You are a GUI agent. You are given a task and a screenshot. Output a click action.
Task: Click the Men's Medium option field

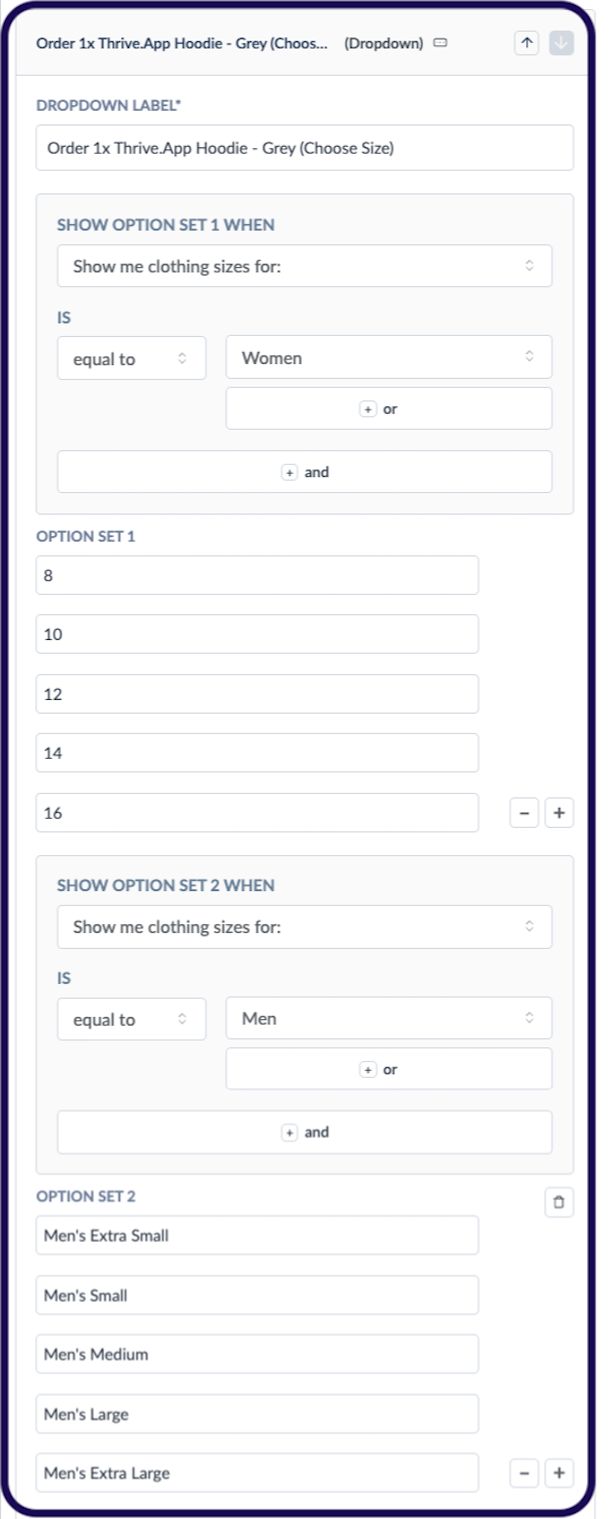[x=257, y=1353]
